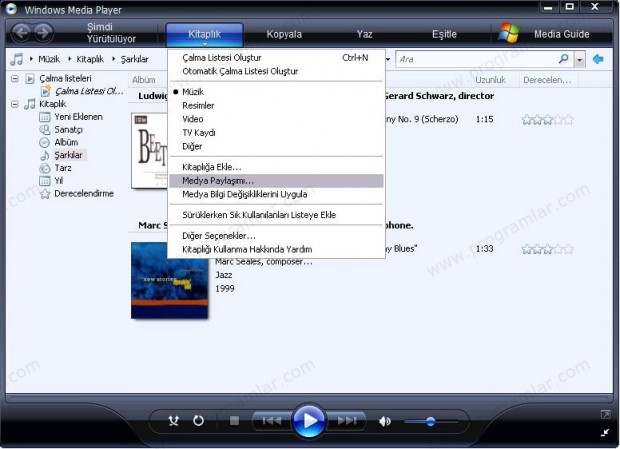This screenshot has height=449, width=620.
Task: Click the Windows logo icon
Action: [509, 33]
